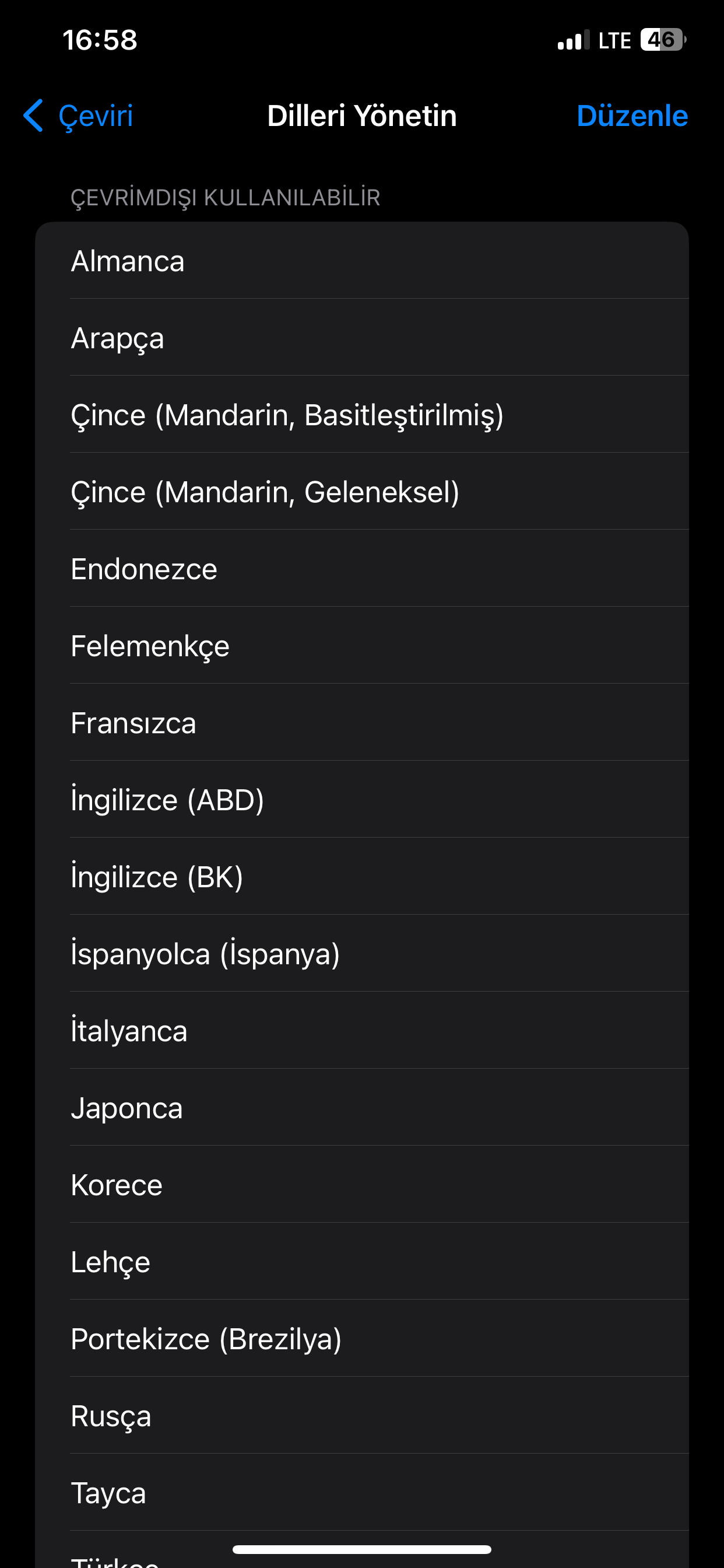Viewport: 724px width, 1568px height.
Task: Tap the cellular signal bars icon
Action: click(573, 40)
